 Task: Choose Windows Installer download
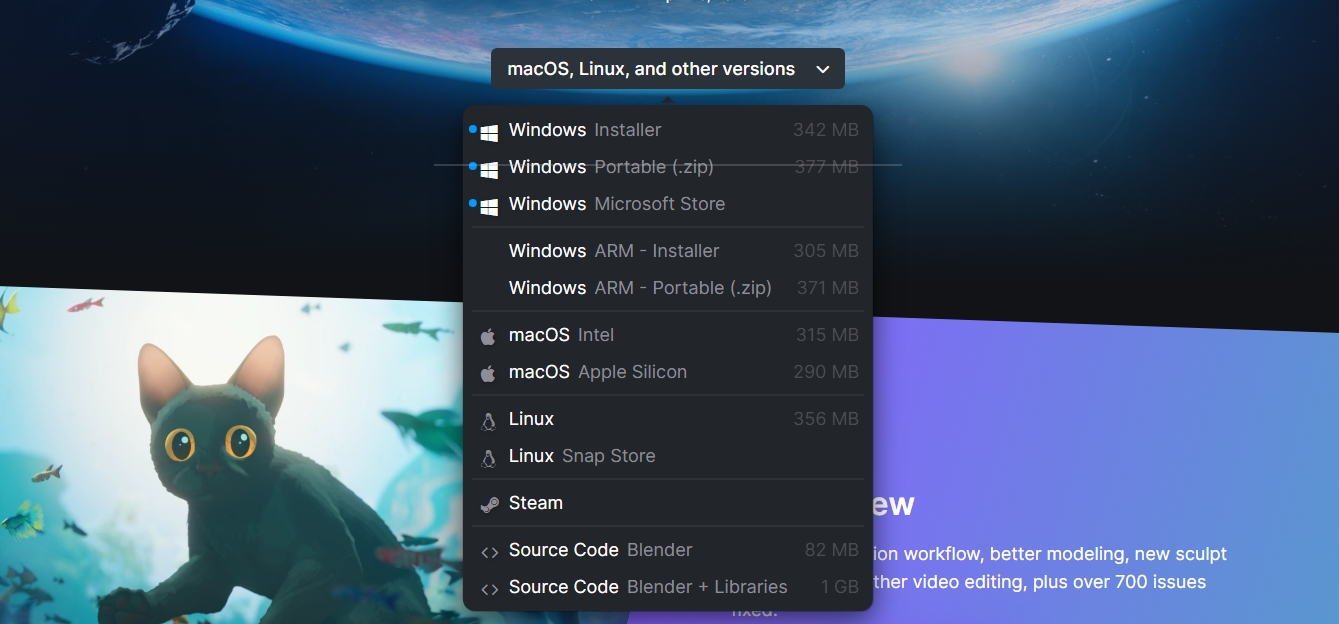coord(668,130)
